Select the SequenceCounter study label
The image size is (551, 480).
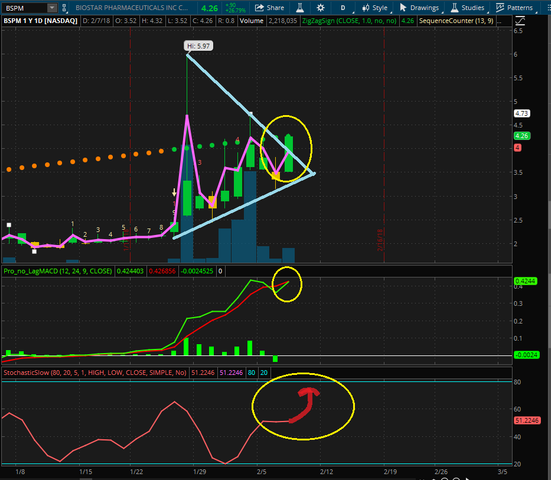click(x=456, y=21)
